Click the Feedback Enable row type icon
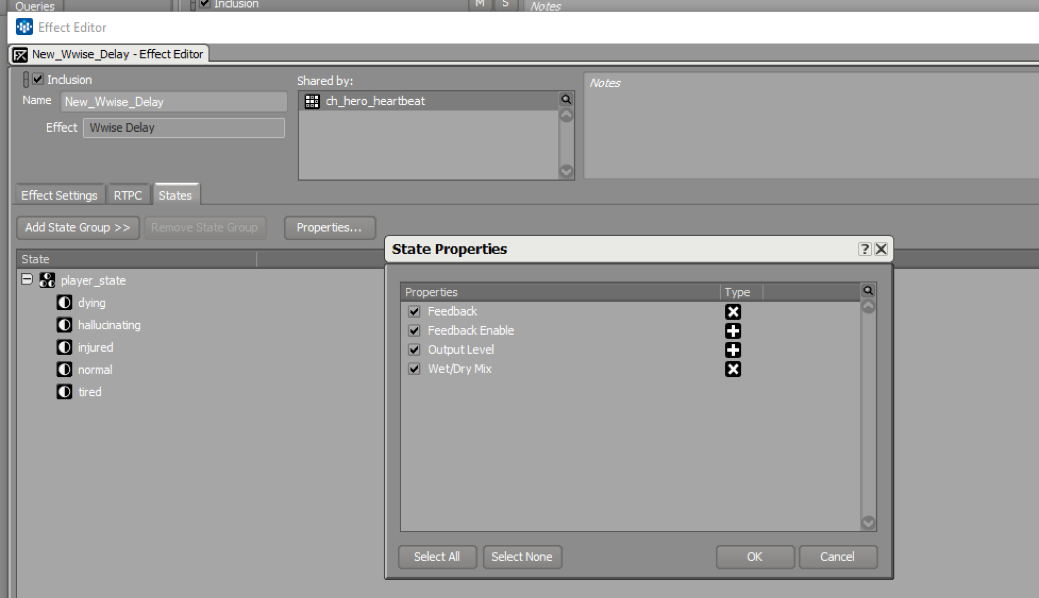 click(733, 331)
